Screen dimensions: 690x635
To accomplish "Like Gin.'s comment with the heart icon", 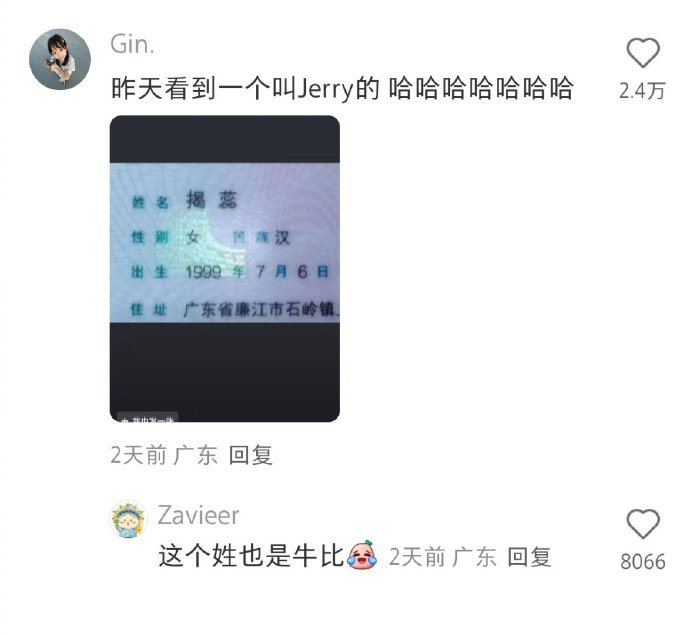I will pyautogui.click(x=642, y=53).
